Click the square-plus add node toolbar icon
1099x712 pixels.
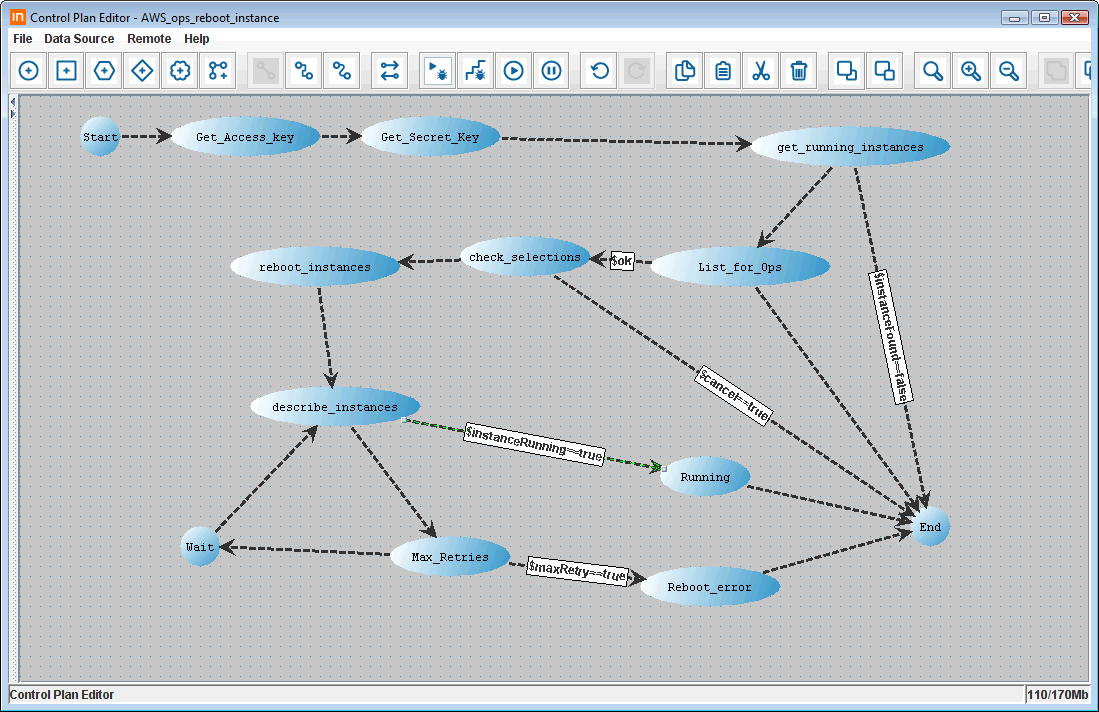67,71
